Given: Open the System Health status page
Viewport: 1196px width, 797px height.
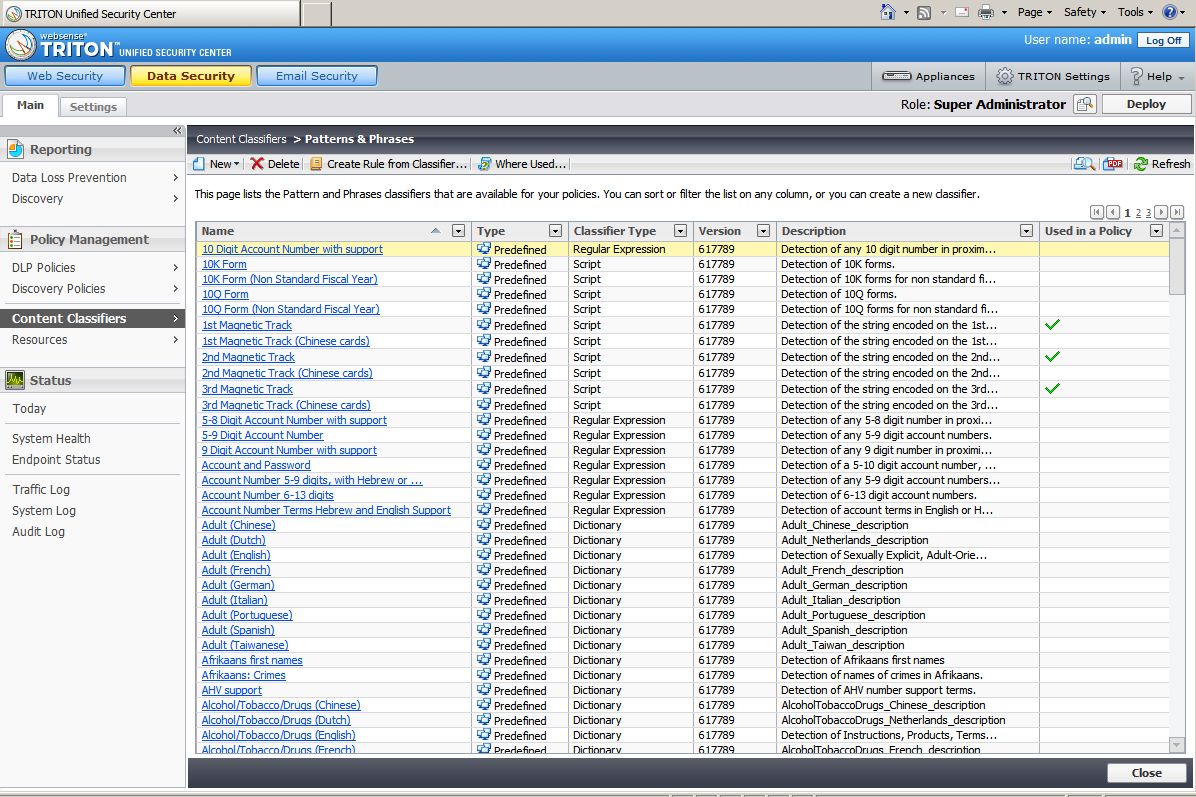Looking at the screenshot, I should click(51, 439).
